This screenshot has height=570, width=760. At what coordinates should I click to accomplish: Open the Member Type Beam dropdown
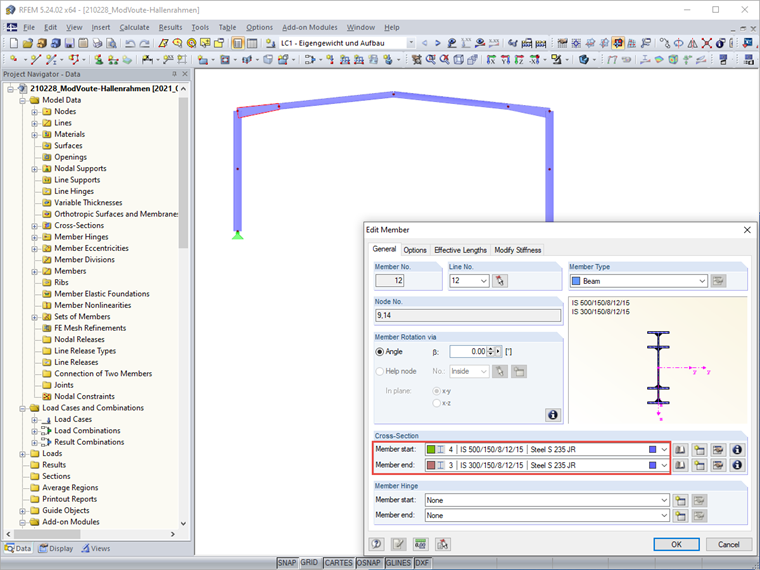702,281
